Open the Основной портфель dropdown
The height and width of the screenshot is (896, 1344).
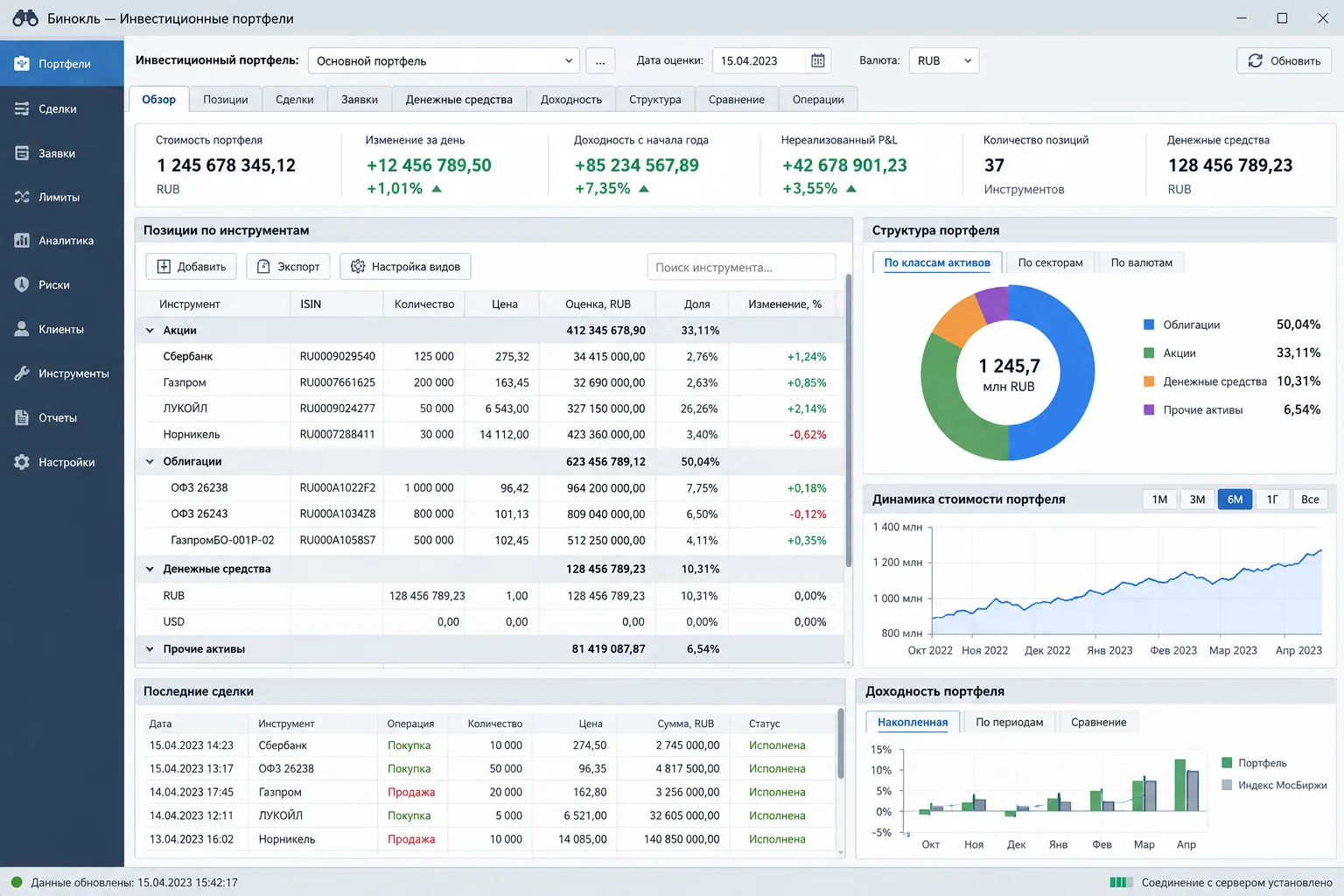[x=444, y=60]
